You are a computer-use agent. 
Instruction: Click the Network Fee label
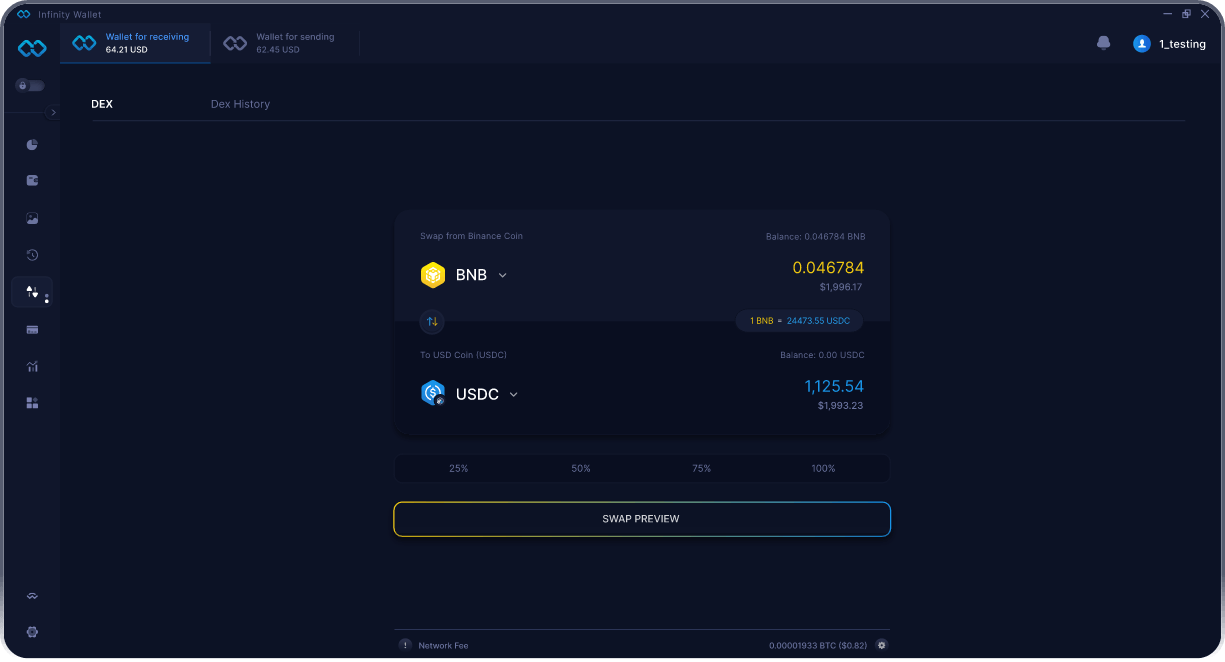point(443,646)
